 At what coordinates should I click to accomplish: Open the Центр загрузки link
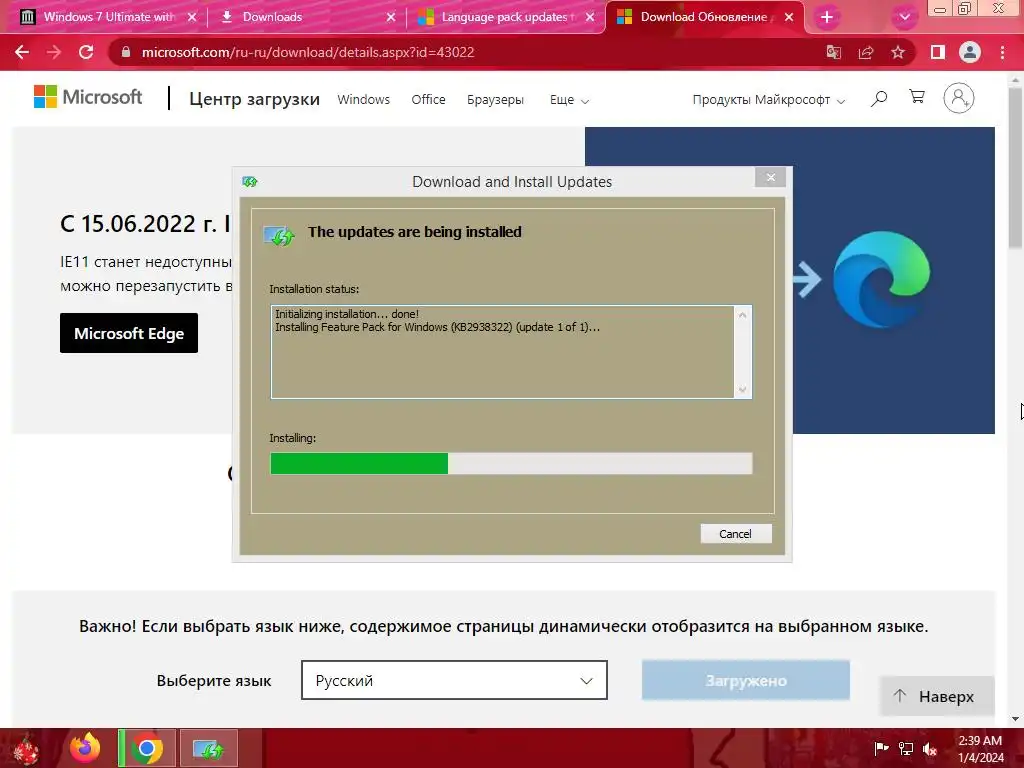(254, 99)
